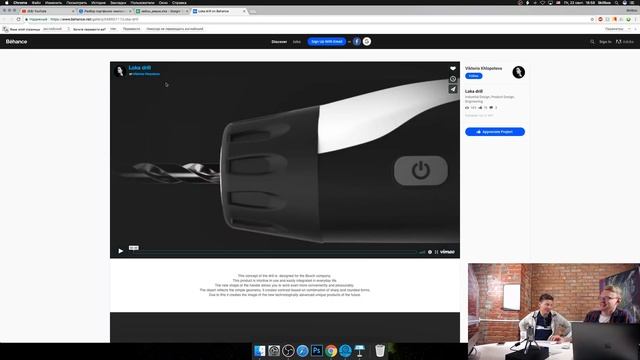Image resolution: width=640 pixels, height=360 pixels.
Task: Close the translation bar
Action: pos(636,29)
